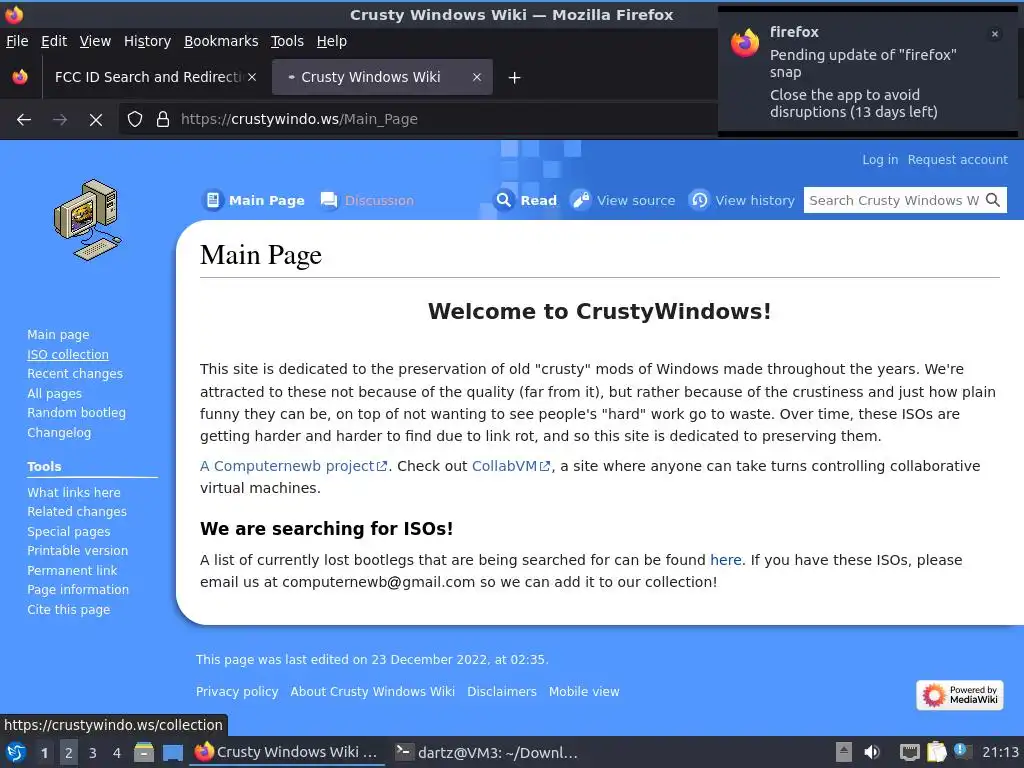Click the View source pencil-lock icon
This screenshot has width=1024, height=768.
coord(580,200)
